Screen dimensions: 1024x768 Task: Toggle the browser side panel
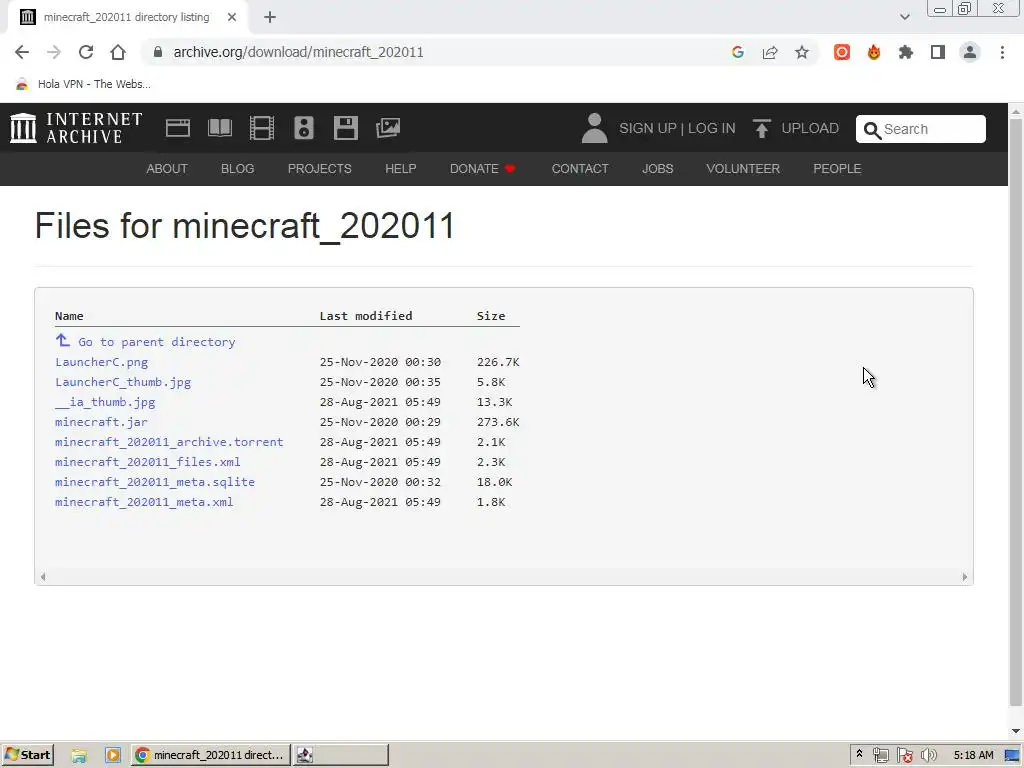938,52
